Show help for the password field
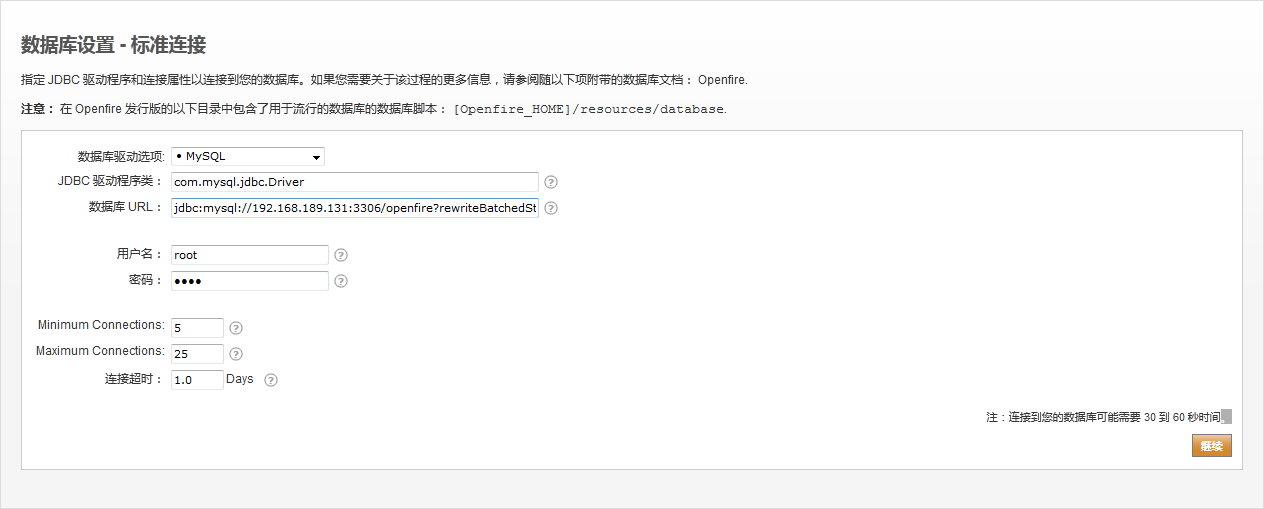This screenshot has height=509, width=1264. (341, 281)
